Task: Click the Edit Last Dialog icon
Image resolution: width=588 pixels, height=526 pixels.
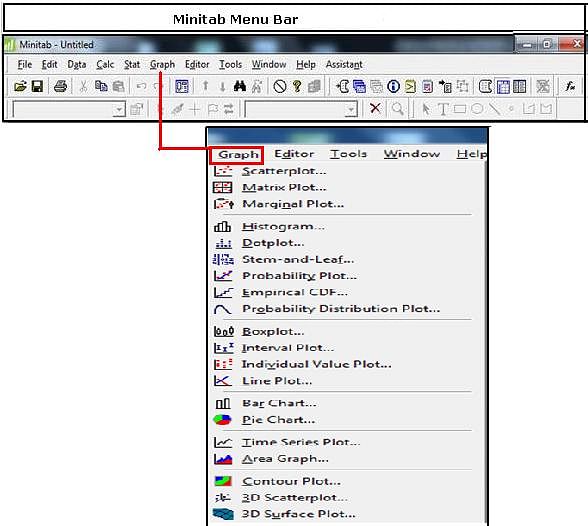Action: pos(182,87)
